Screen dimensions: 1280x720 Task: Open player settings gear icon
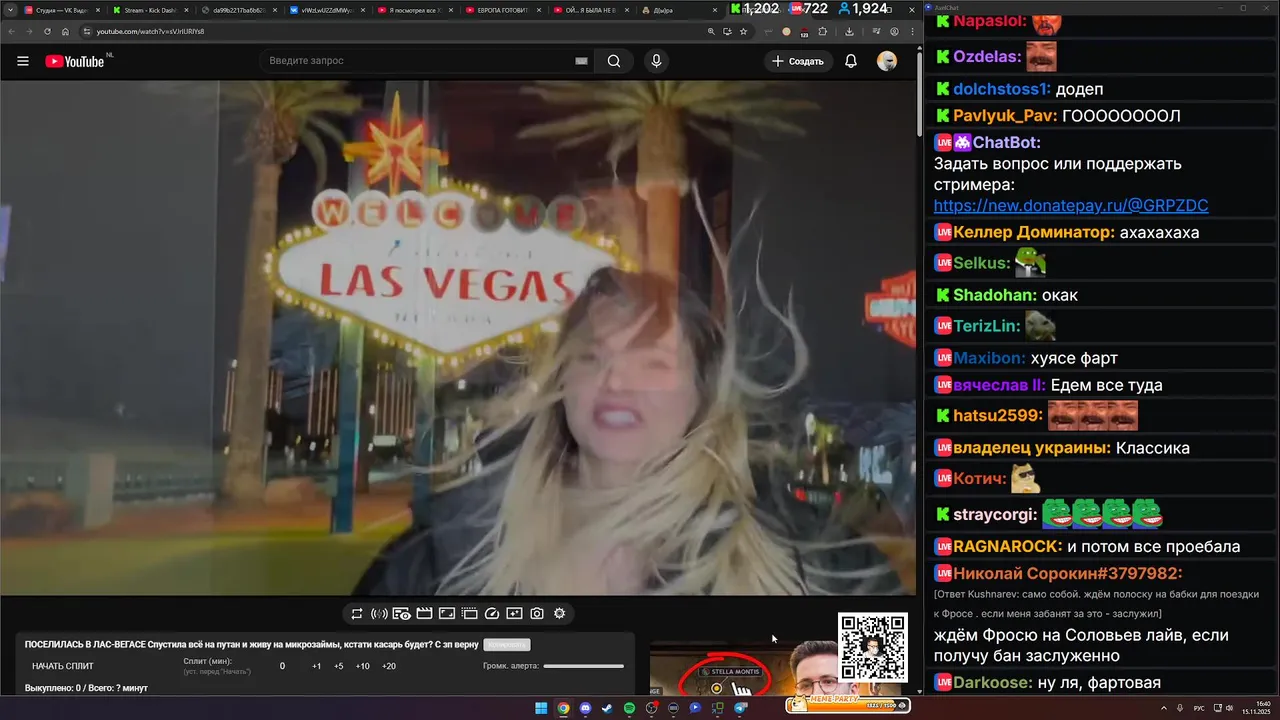pos(559,614)
